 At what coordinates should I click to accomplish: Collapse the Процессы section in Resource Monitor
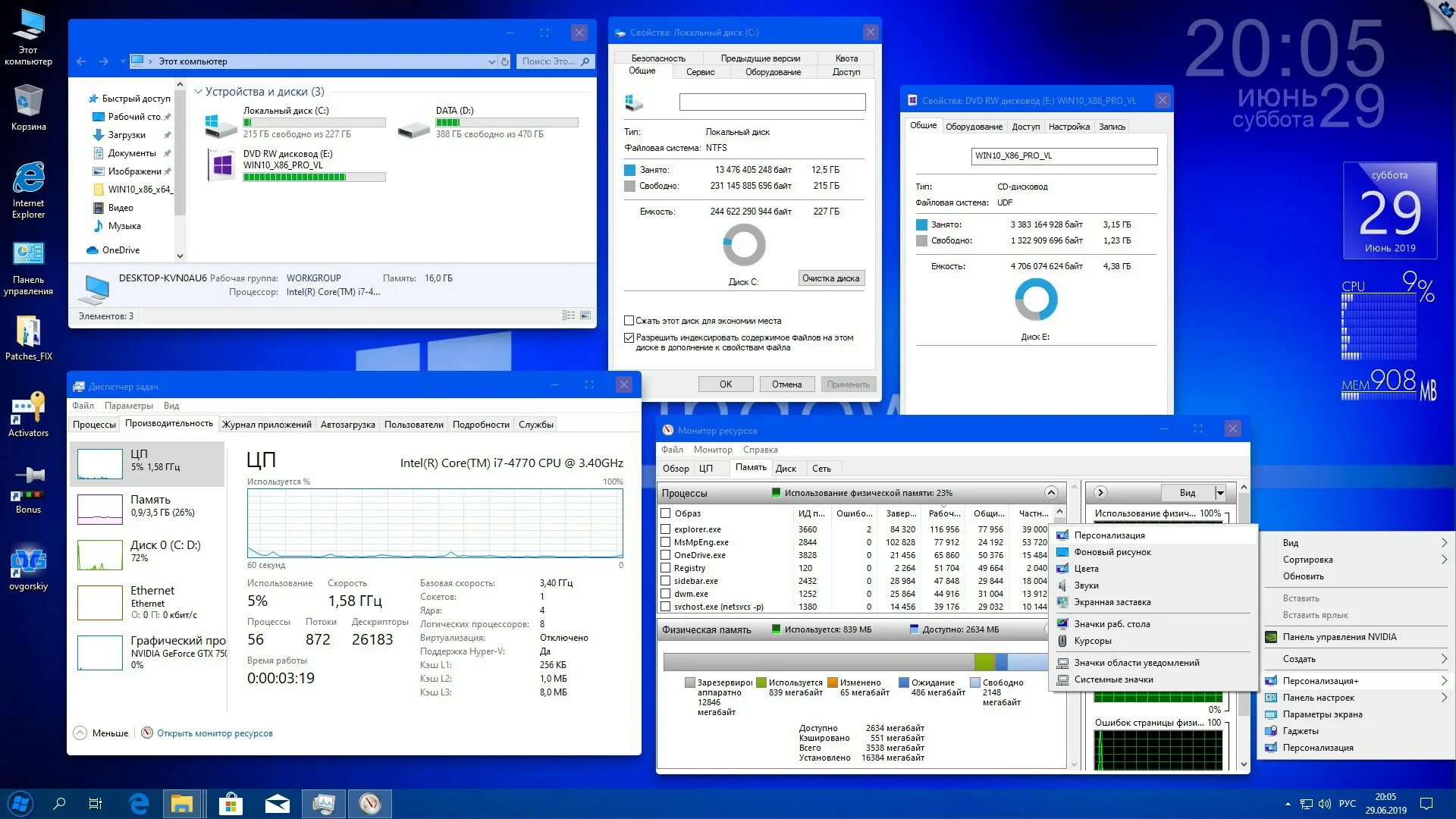tap(1051, 493)
